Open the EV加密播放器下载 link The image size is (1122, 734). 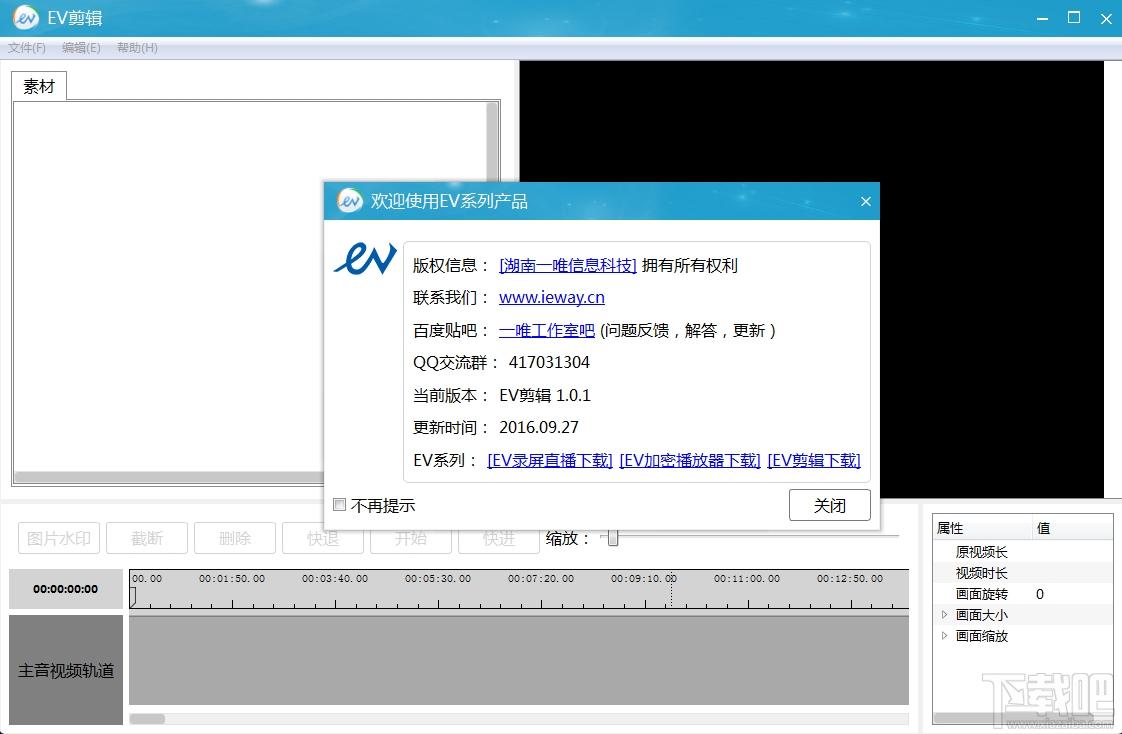[690, 460]
